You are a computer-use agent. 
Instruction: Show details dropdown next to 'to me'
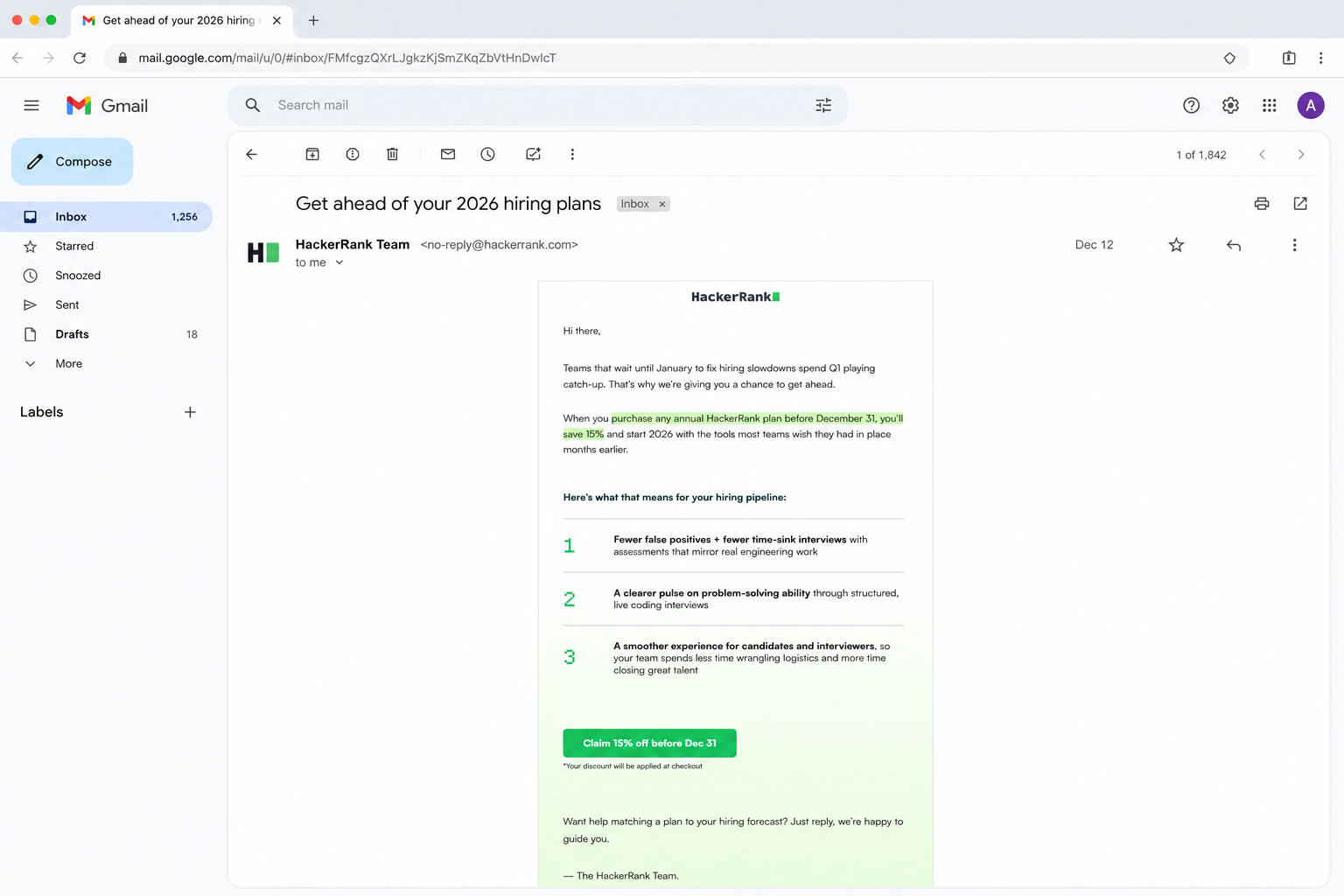point(339,262)
